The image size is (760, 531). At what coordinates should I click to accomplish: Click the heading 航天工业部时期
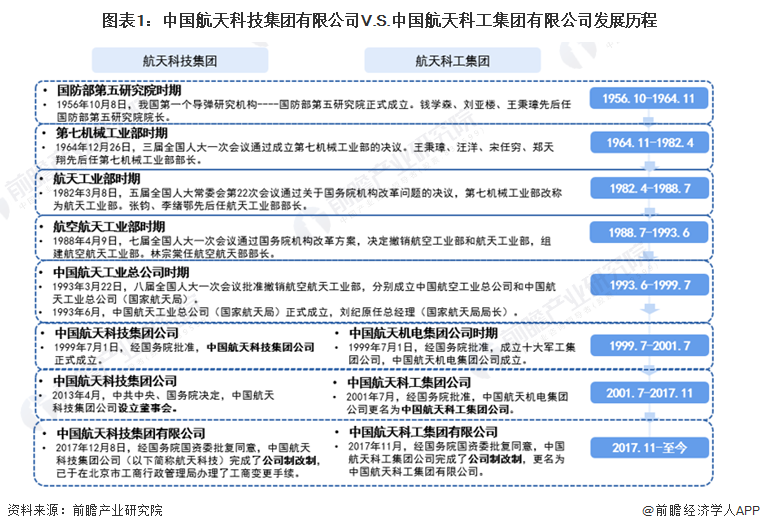pos(96,179)
